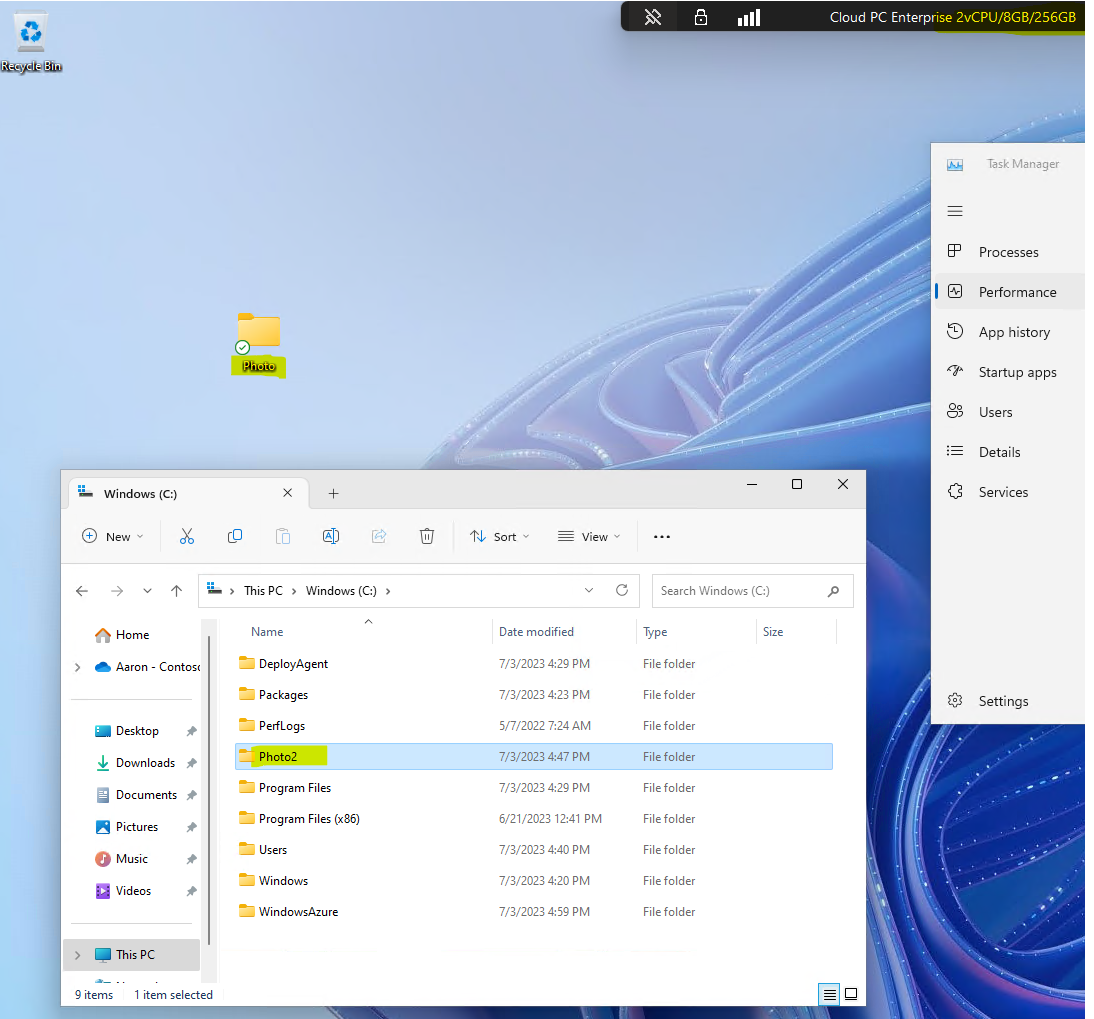Open Processes in Task Manager
This screenshot has height=1019, width=1094.
tap(1009, 252)
